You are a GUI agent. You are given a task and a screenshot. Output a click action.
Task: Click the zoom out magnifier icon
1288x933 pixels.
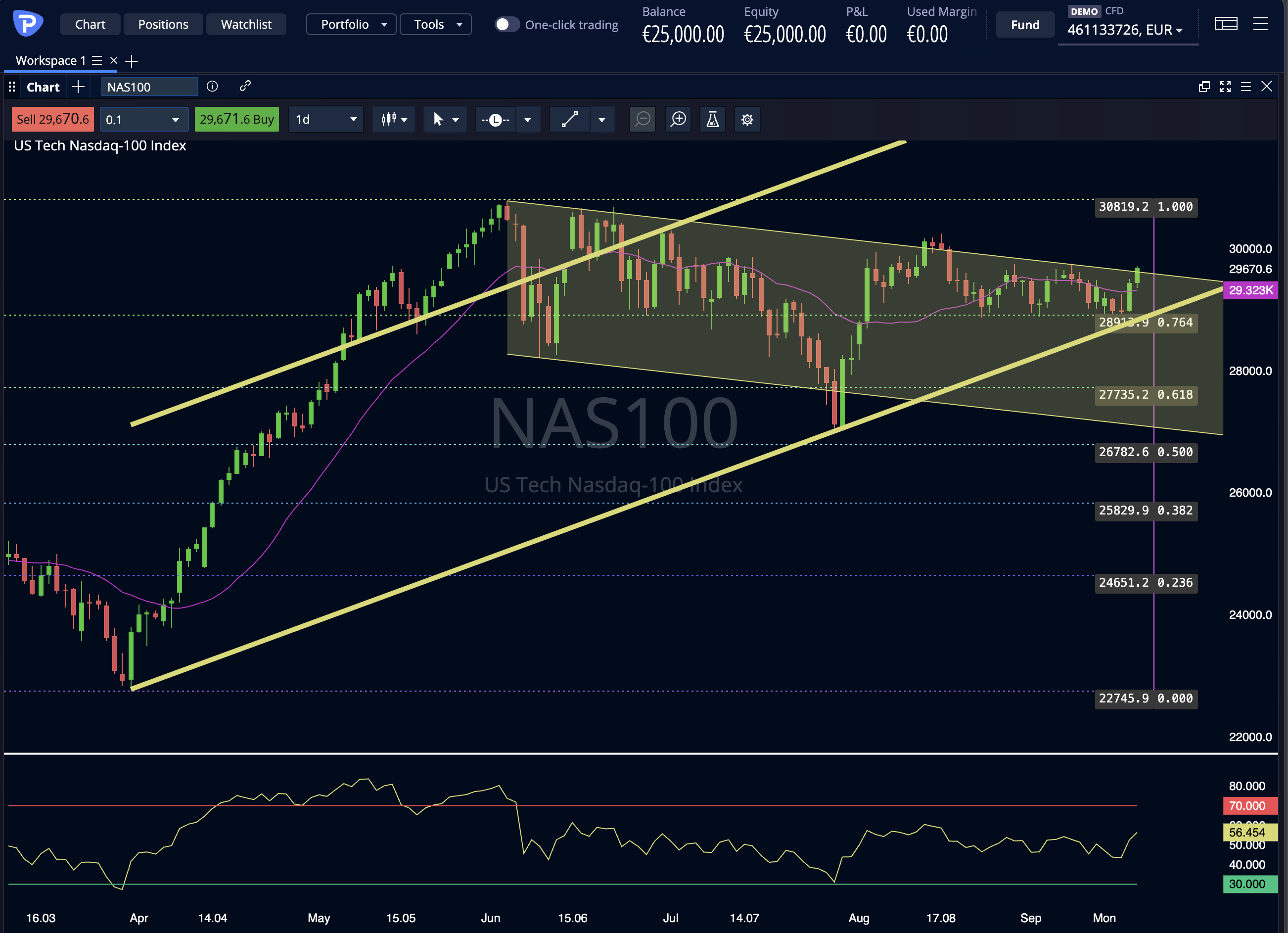(643, 119)
